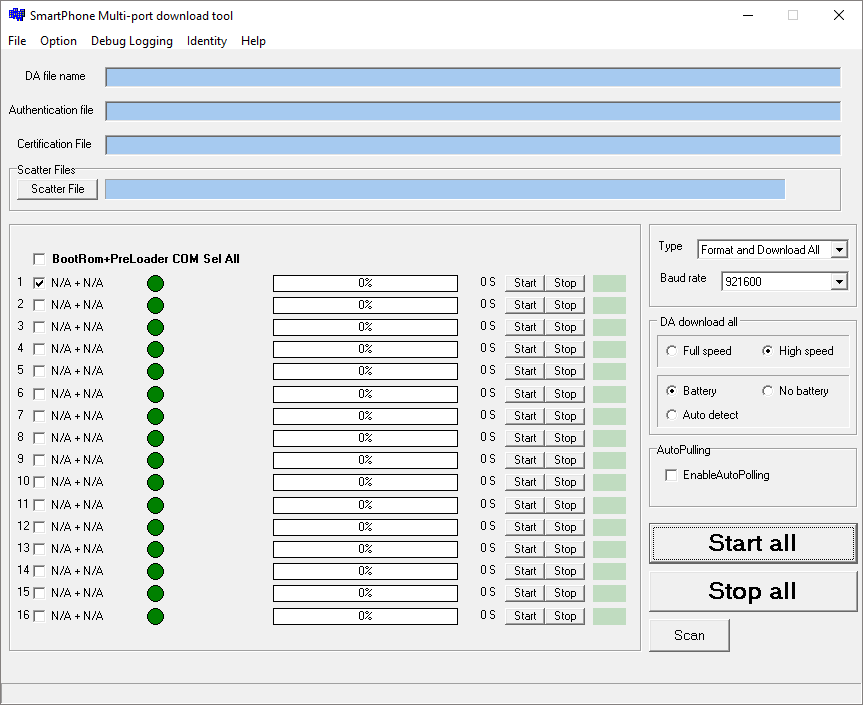Minimize the download tool window

coord(748,15)
